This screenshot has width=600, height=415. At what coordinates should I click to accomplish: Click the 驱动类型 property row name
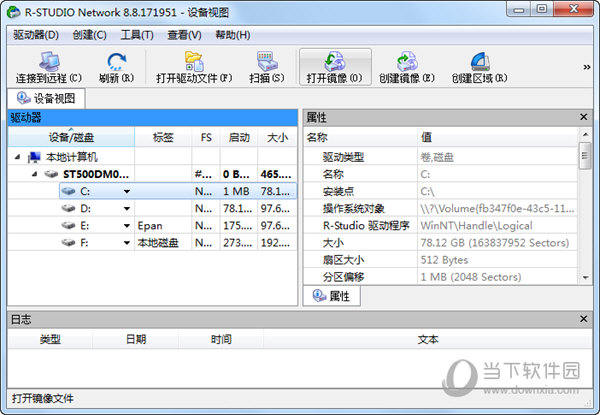click(x=343, y=157)
